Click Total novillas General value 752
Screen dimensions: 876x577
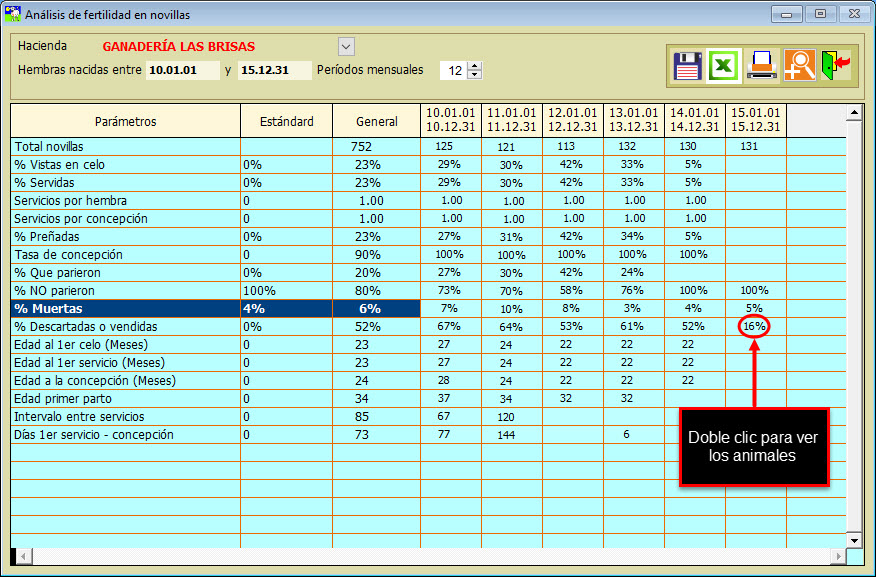coord(361,147)
